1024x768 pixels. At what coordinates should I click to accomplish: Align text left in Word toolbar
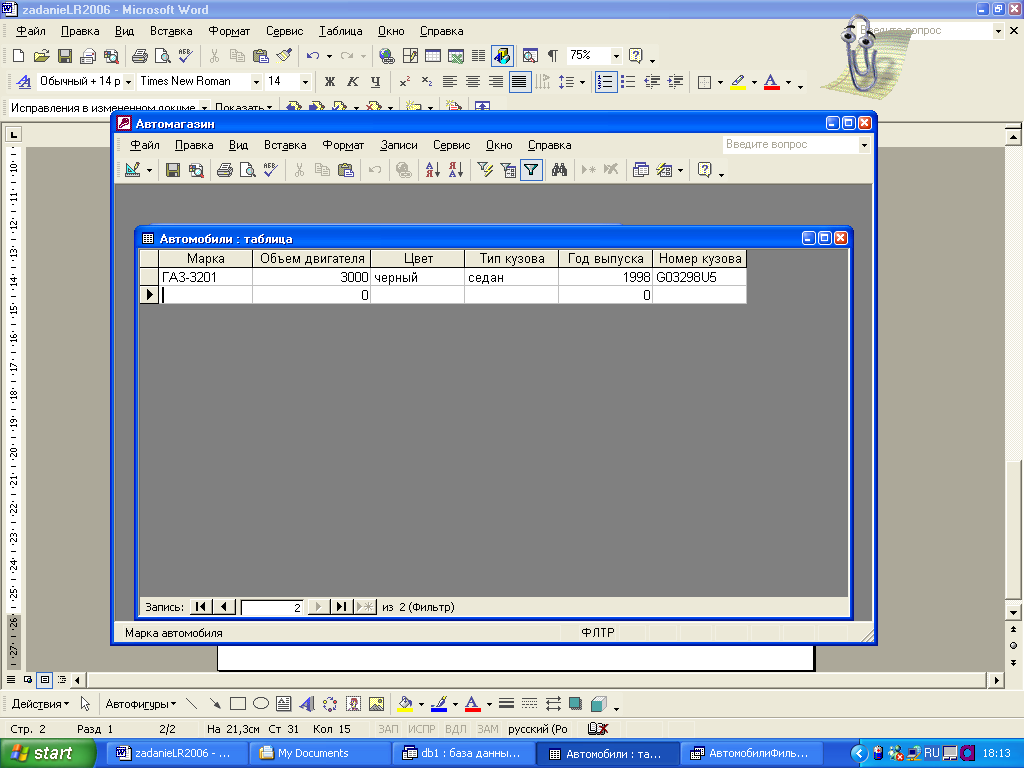click(x=449, y=82)
